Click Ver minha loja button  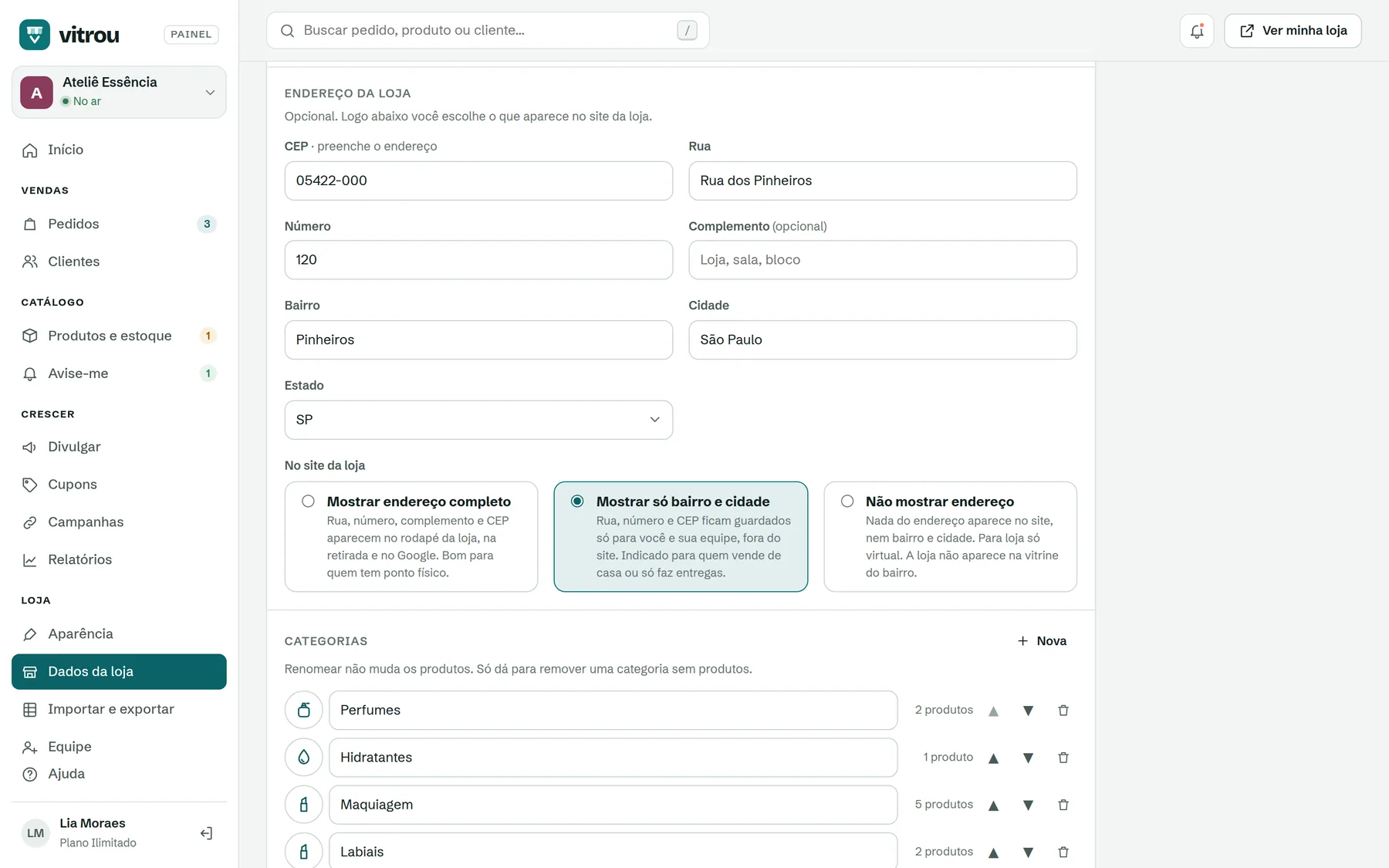pos(1293,31)
